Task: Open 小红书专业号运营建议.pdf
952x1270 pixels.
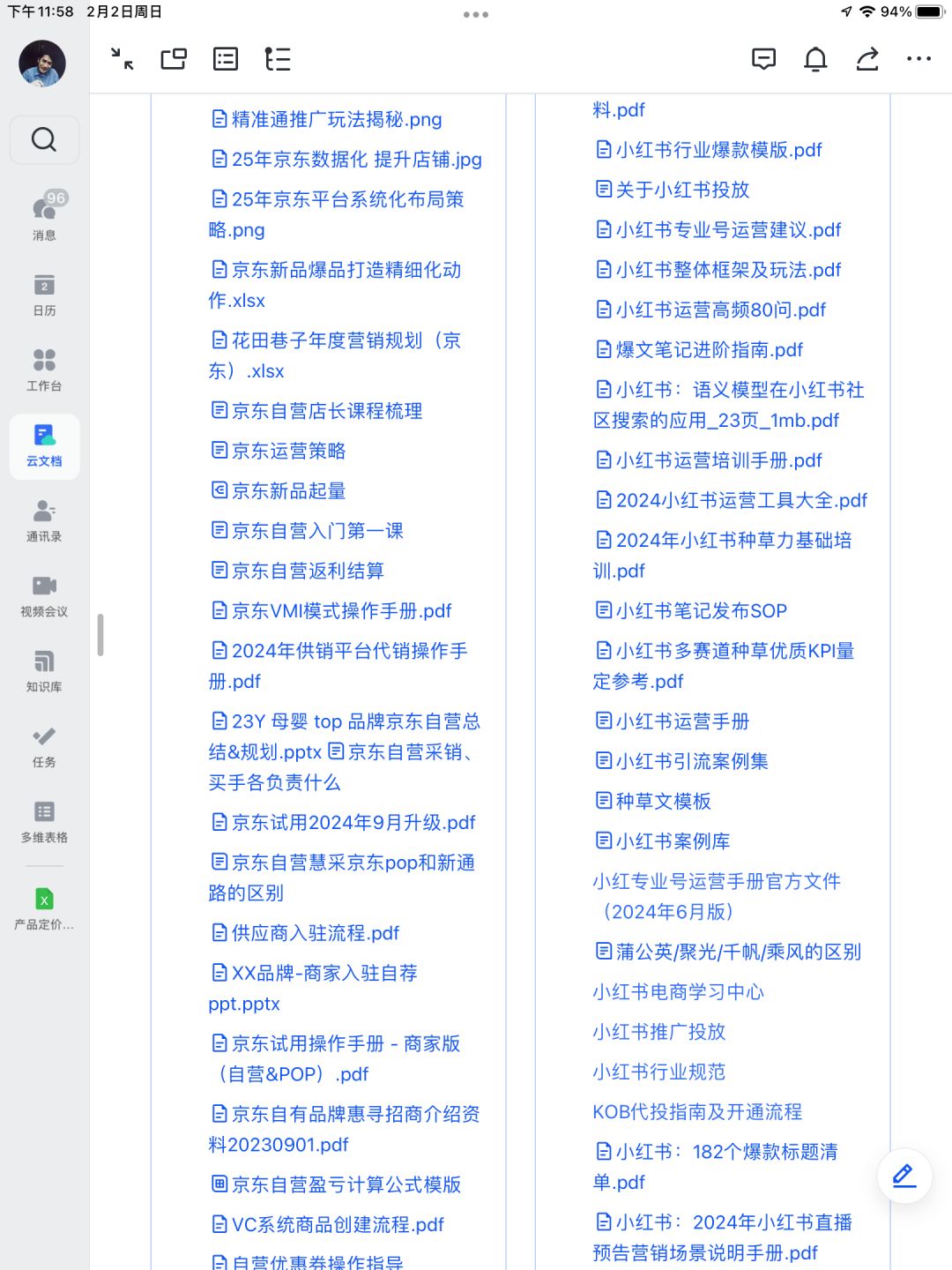Action: tap(718, 229)
